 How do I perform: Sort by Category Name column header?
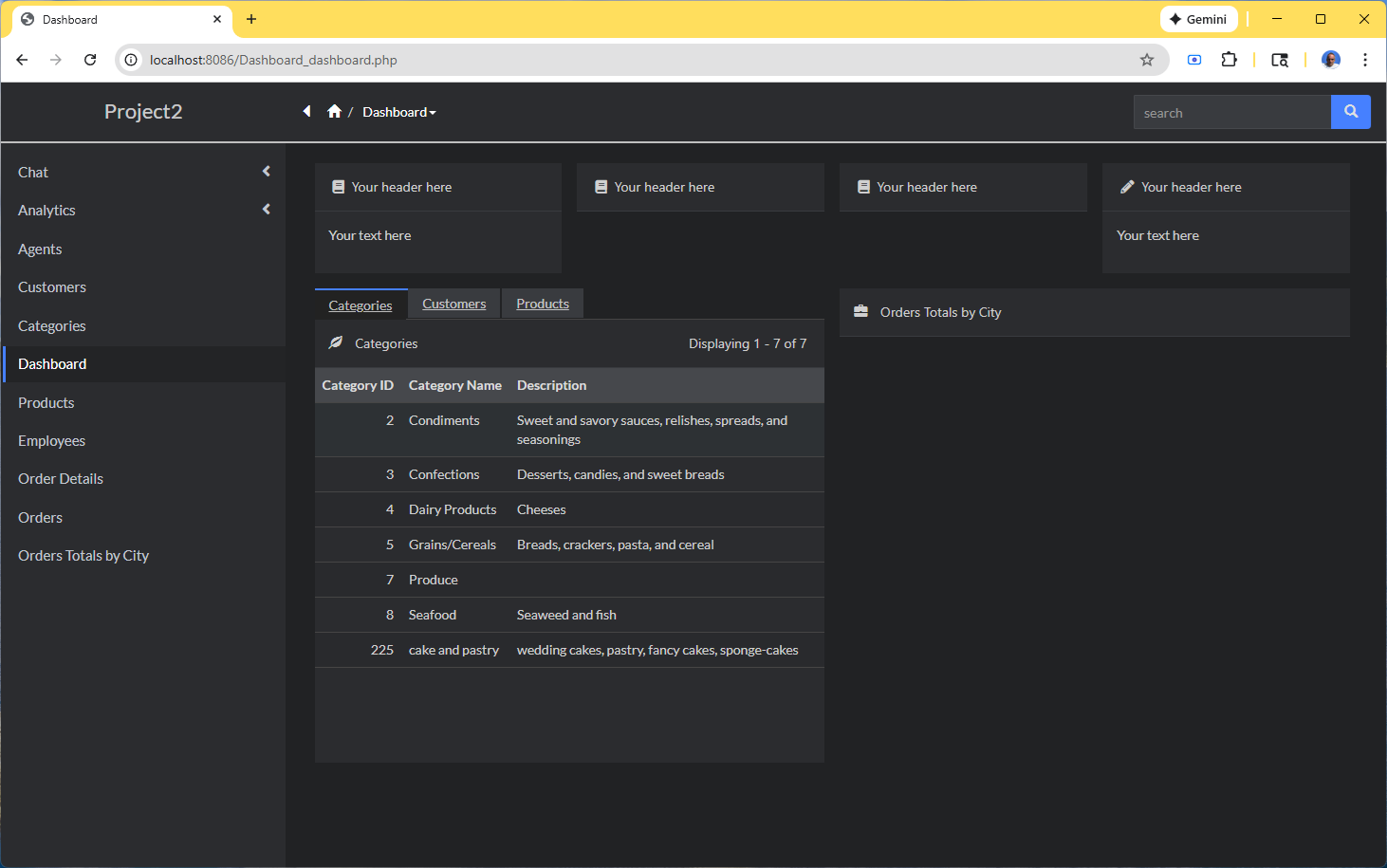click(x=454, y=385)
